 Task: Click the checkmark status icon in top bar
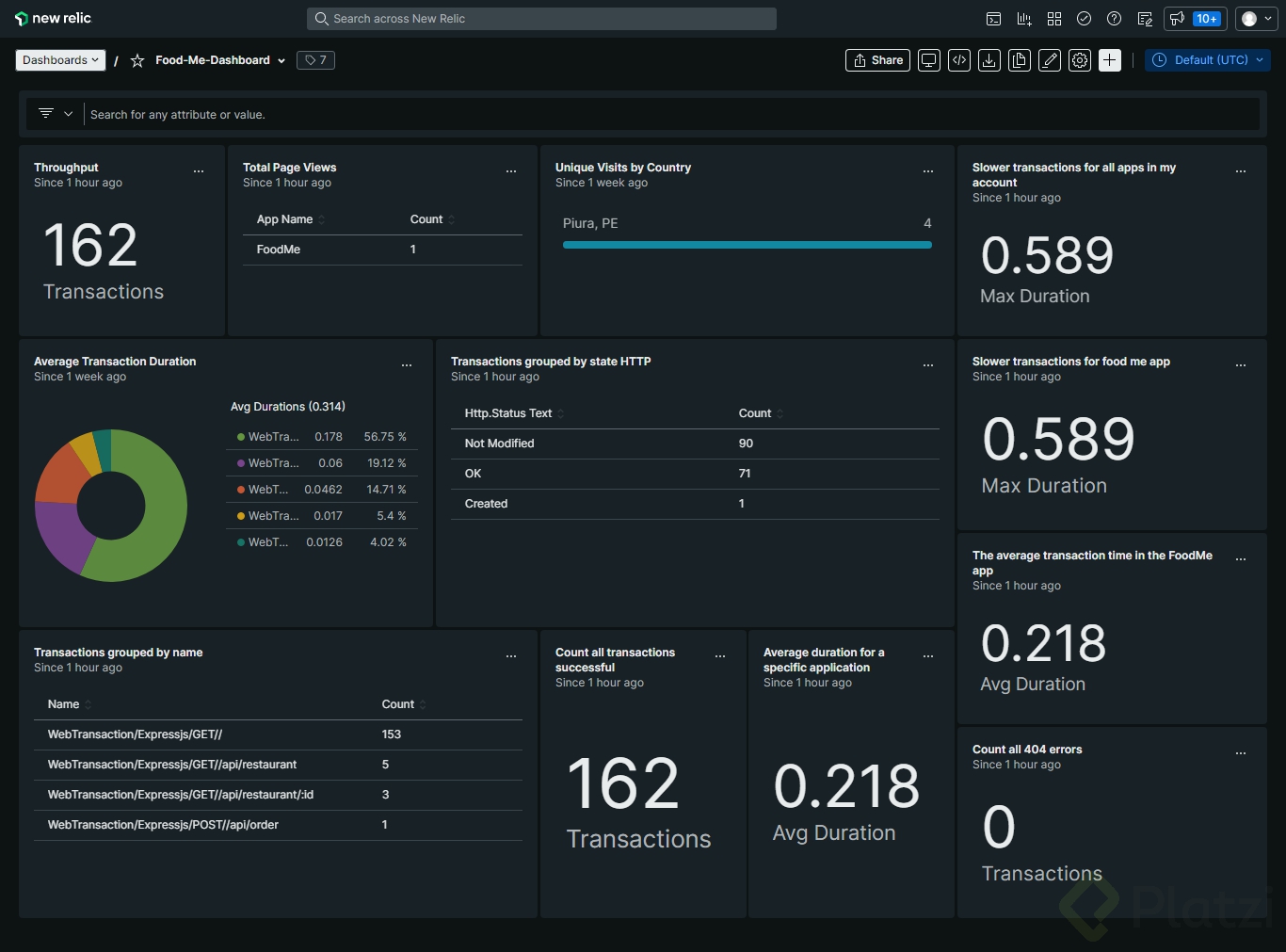(1085, 19)
